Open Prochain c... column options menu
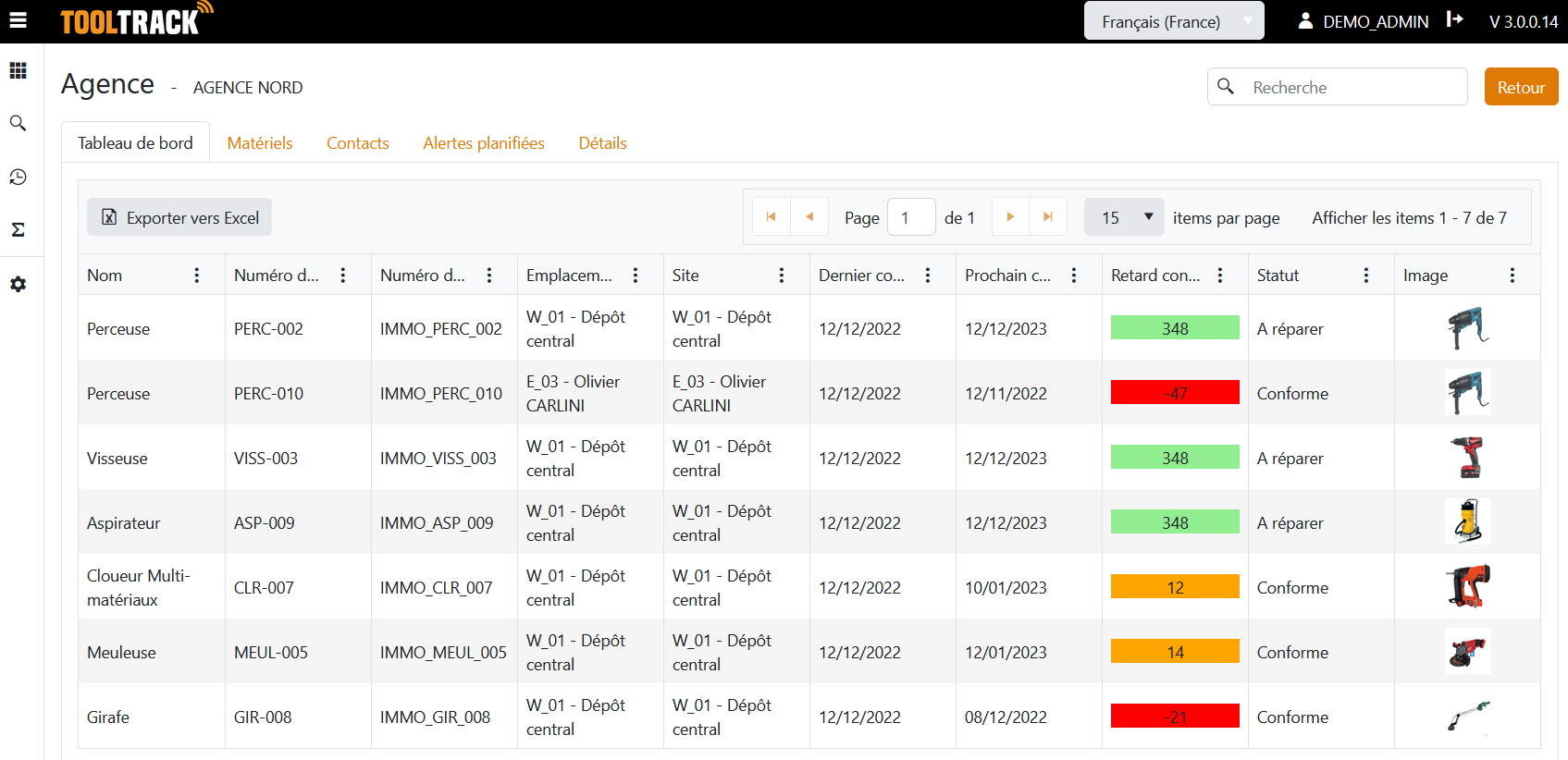The height and width of the screenshot is (760, 1568). [x=1074, y=276]
